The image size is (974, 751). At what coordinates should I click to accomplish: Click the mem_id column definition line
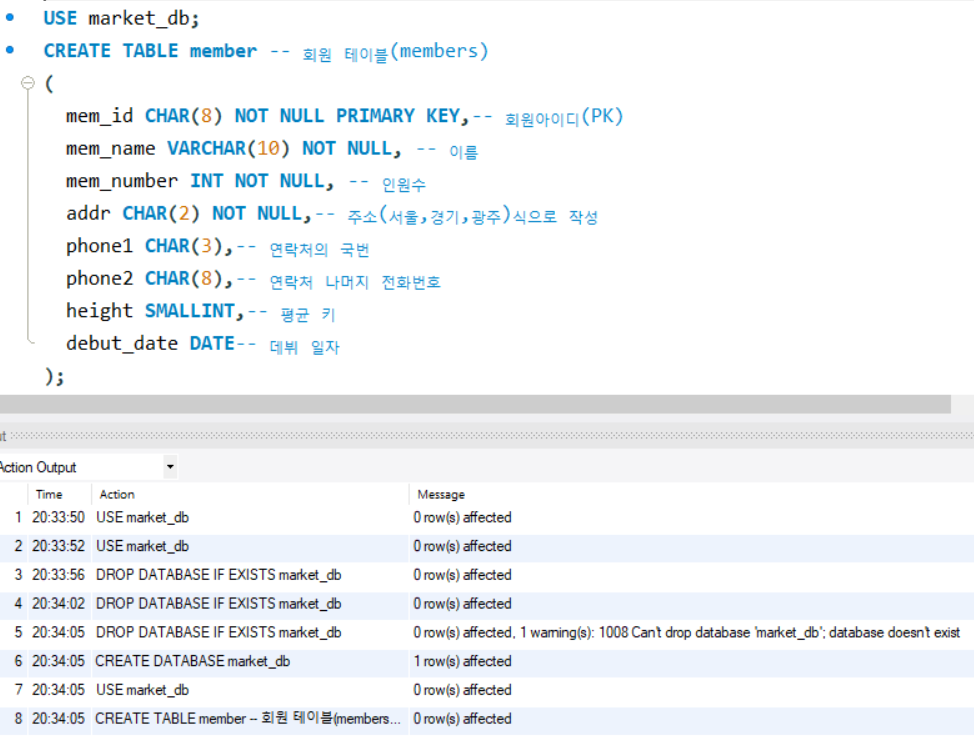(x=345, y=116)
